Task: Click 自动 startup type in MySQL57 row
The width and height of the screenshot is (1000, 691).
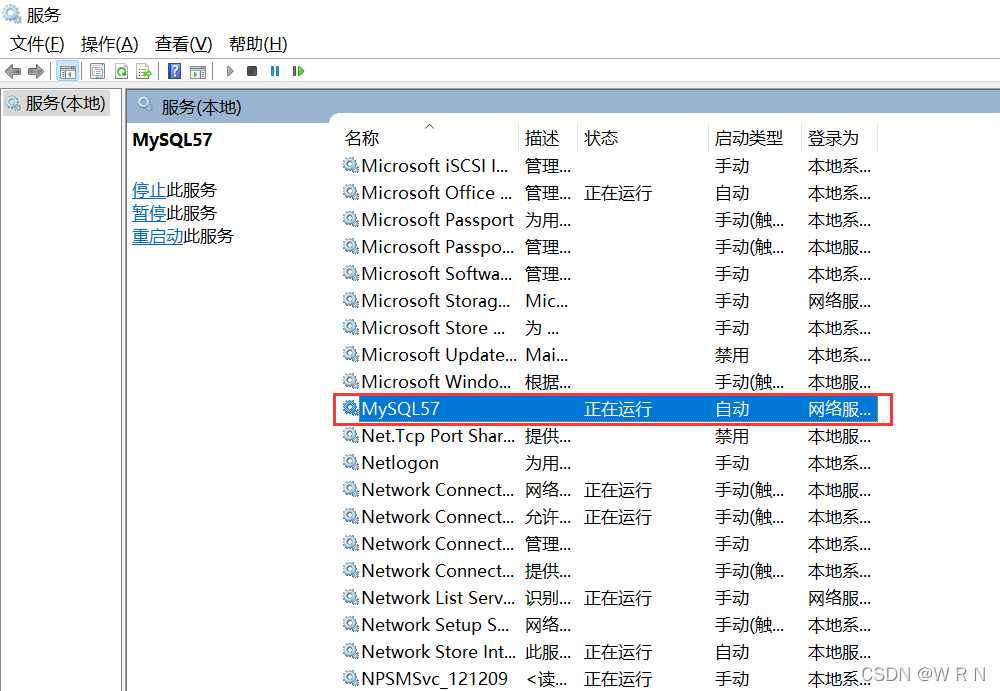Action: (x=732, y=409)
